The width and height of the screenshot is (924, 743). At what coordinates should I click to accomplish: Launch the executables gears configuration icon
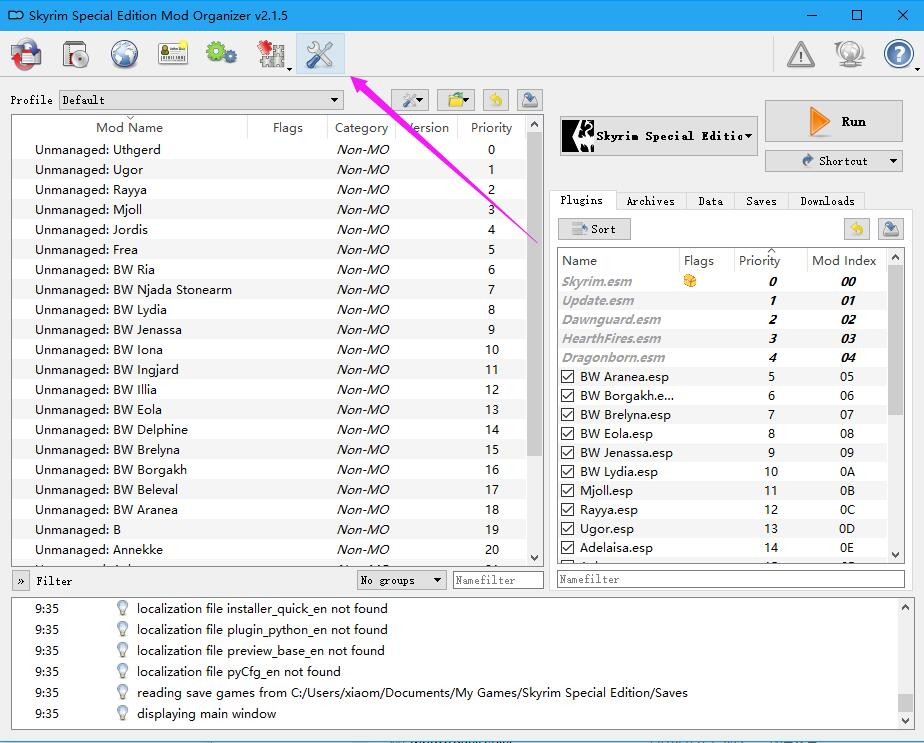222,53
